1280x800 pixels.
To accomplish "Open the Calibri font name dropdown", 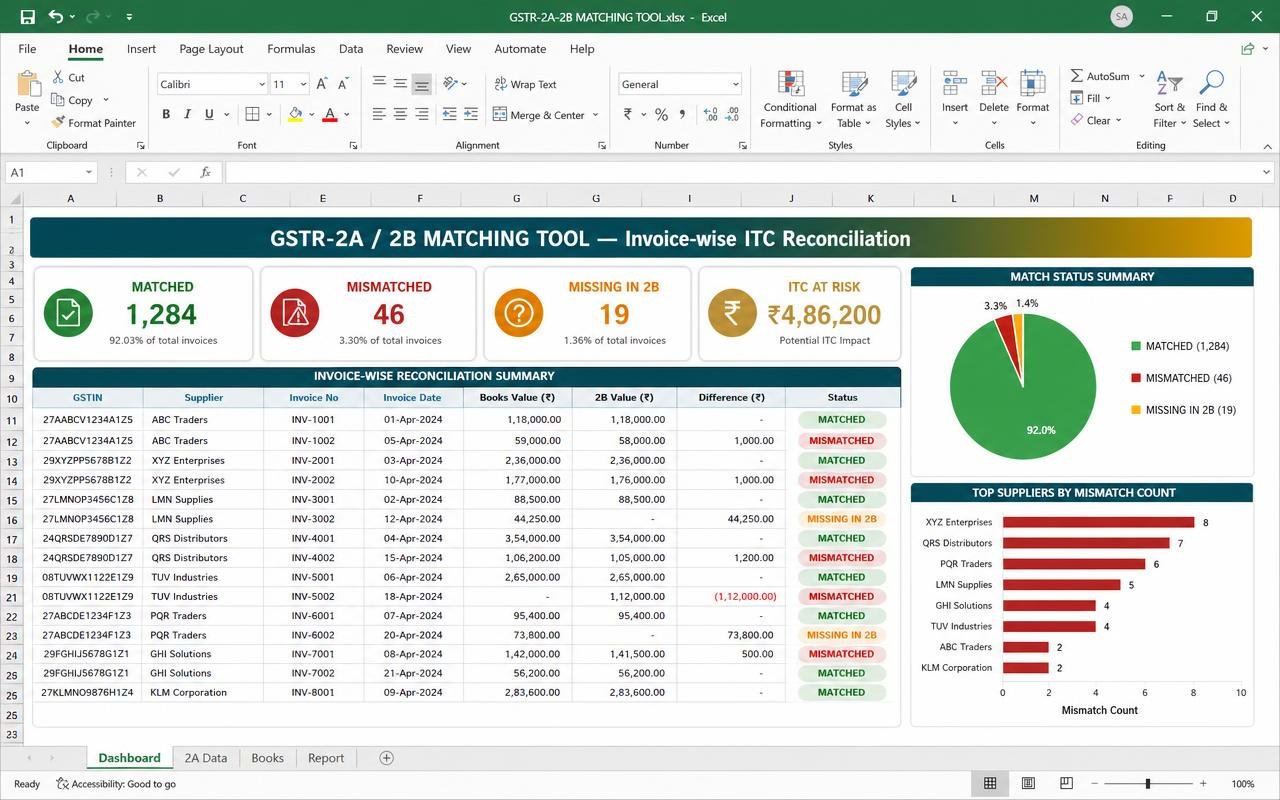I will 262,85.
